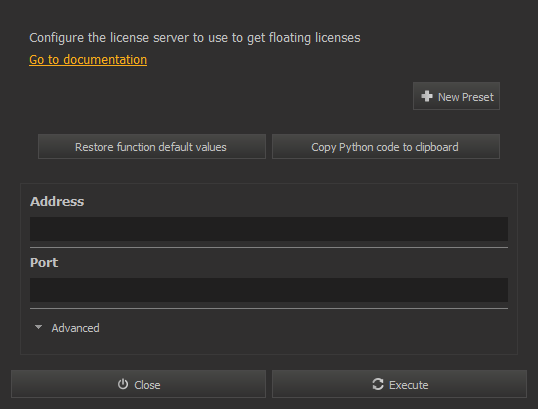Click the empty area left of New Preset
538x409 pixels.
click(x=220, y=96)
